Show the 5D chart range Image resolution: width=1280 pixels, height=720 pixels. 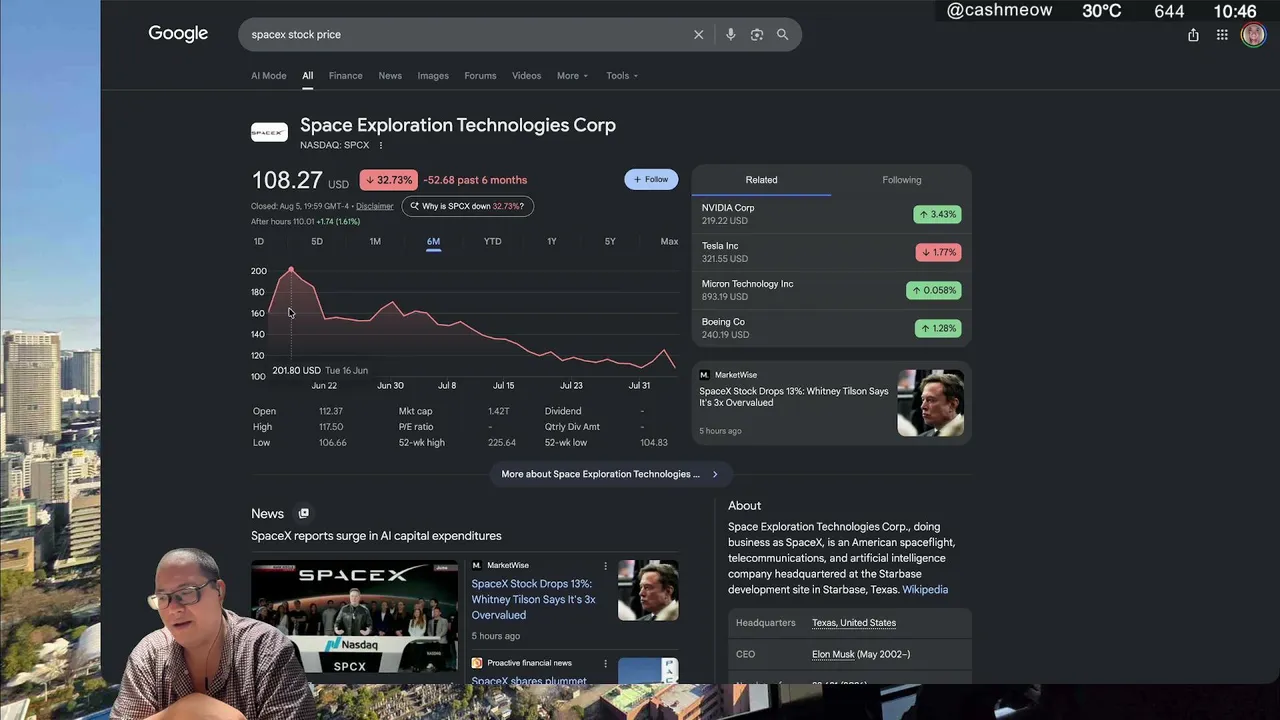pos(317,241)
